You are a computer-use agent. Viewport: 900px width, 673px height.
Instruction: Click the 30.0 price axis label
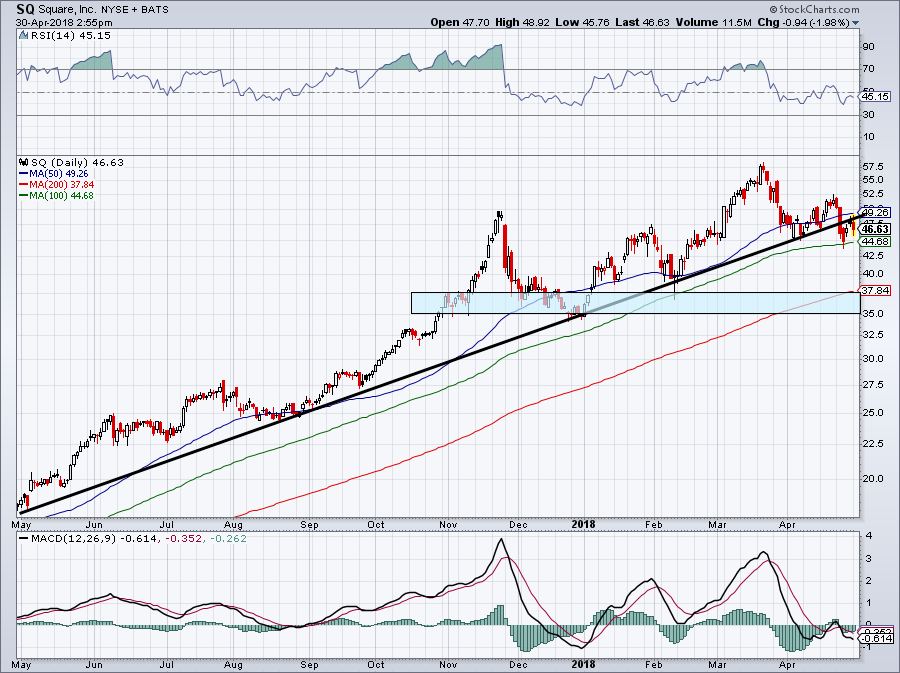coord(872,359)
